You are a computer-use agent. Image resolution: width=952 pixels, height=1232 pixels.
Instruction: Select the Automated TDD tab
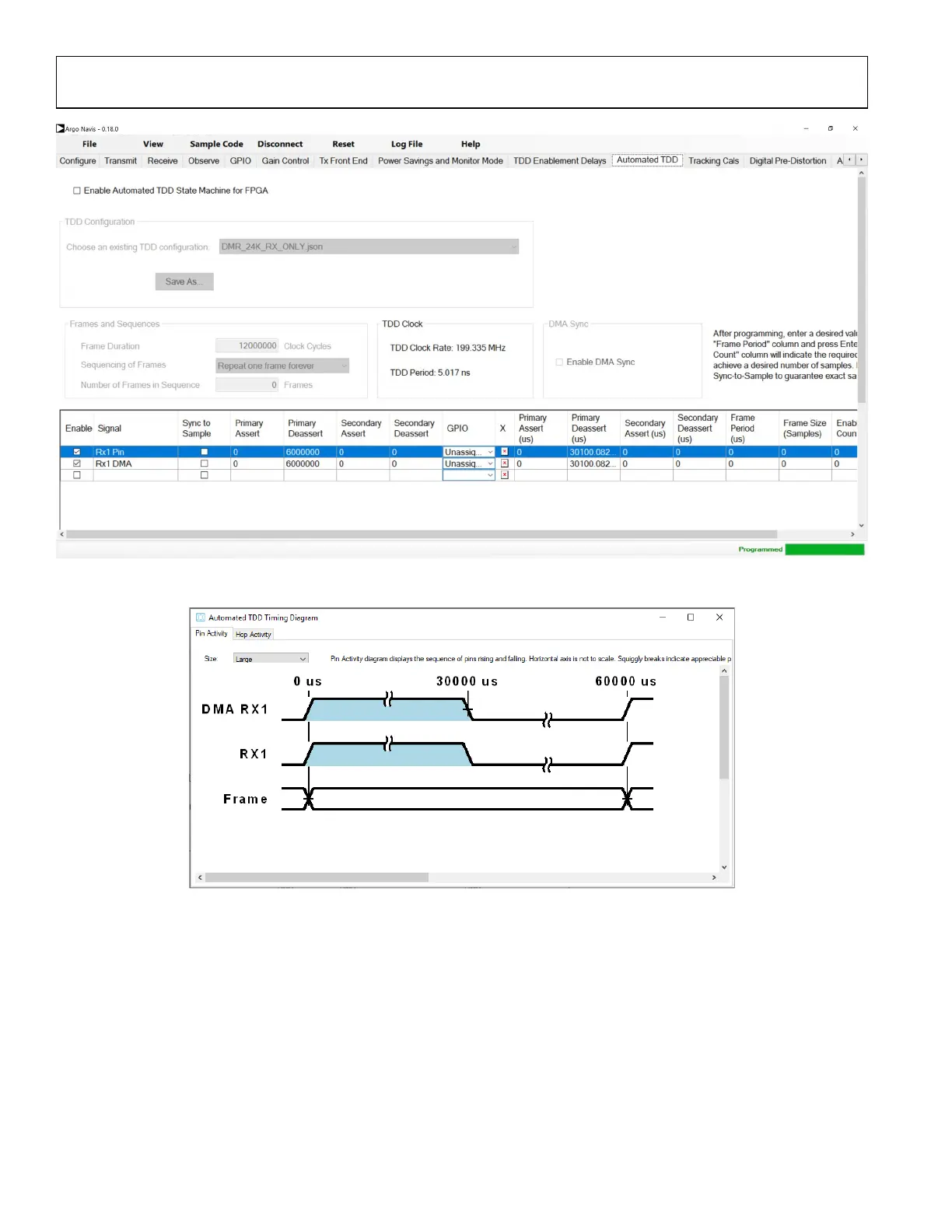pos(647,160)
